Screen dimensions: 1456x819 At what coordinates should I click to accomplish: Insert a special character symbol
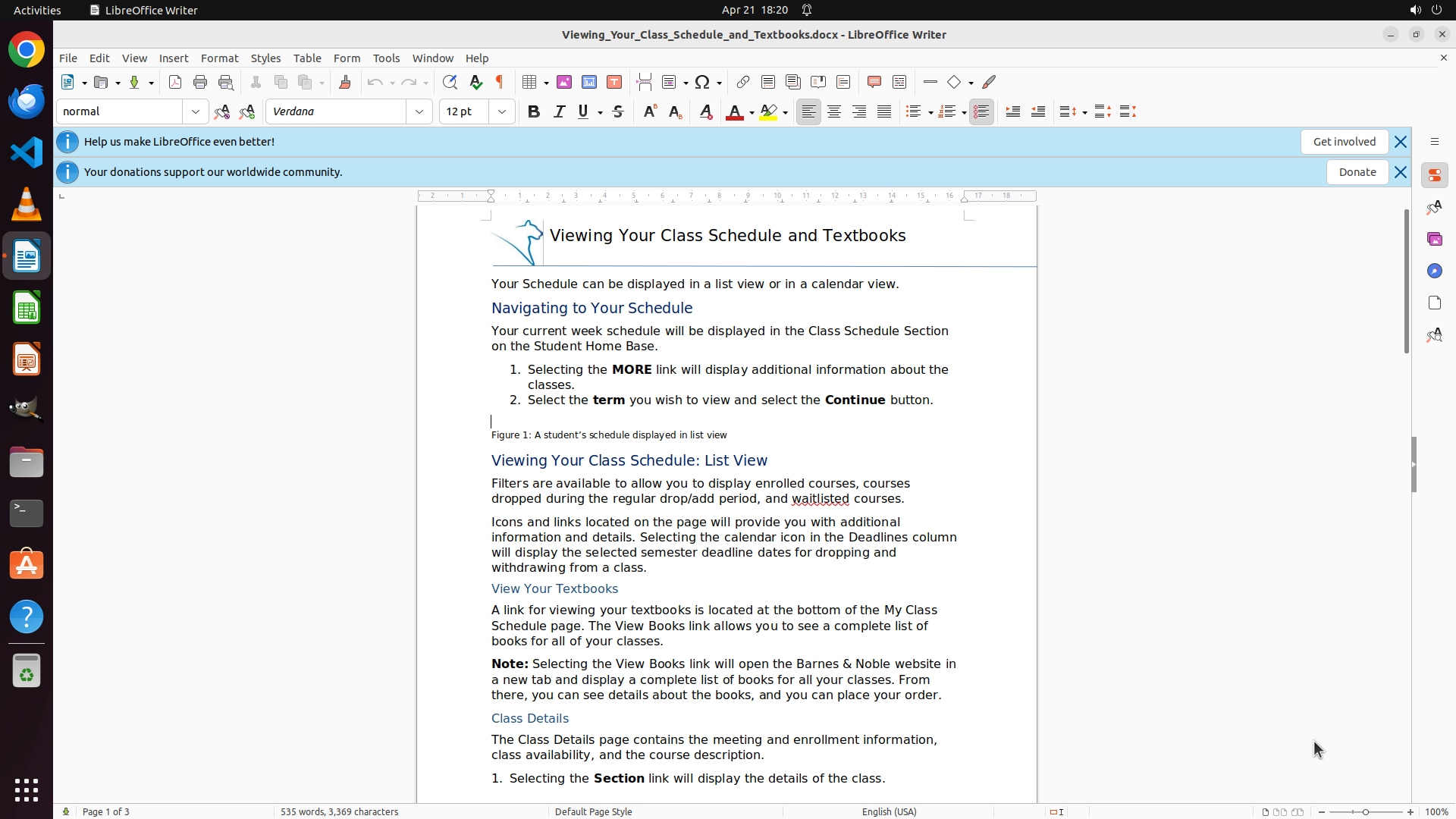[x=702, y=82]
